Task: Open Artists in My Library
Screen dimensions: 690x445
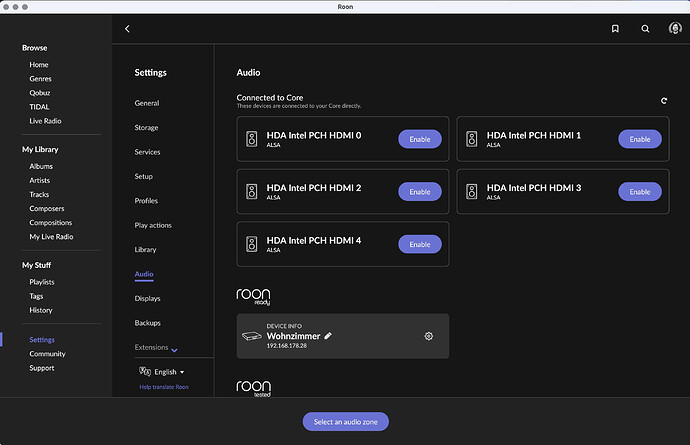Action: 40,180
